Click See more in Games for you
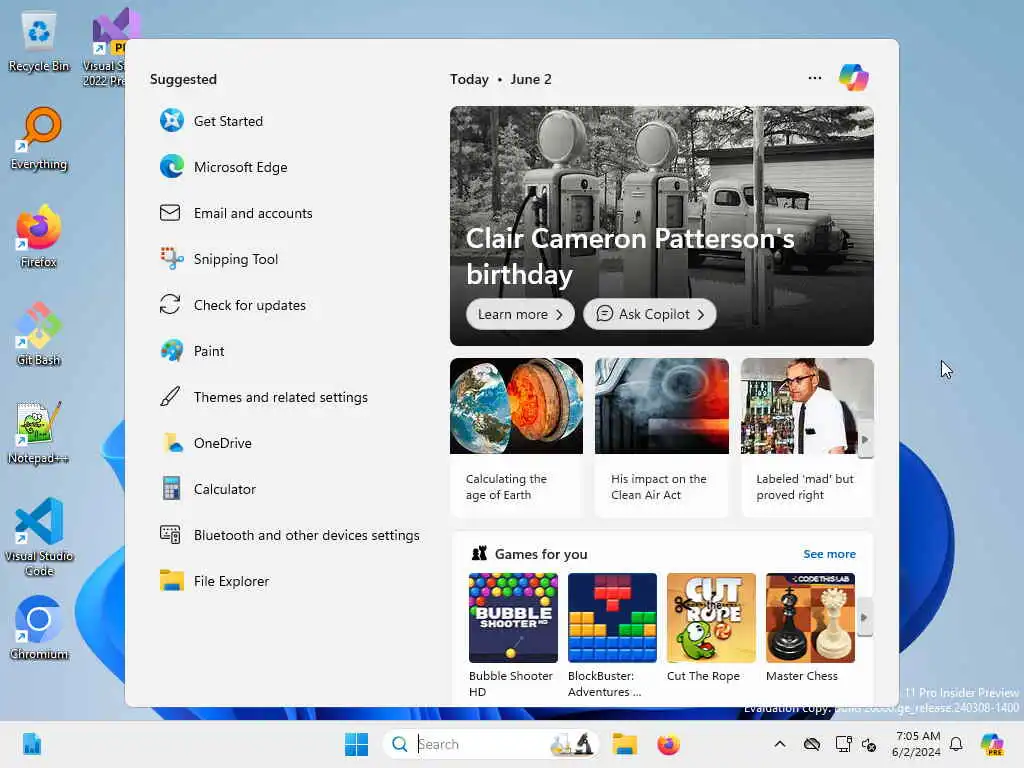This screenshot has height=768, width=1024. 829,554
